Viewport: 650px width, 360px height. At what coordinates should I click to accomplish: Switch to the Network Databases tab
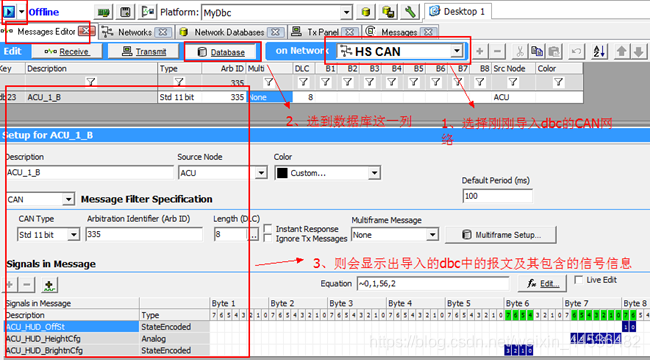click(x=229, y=32)
